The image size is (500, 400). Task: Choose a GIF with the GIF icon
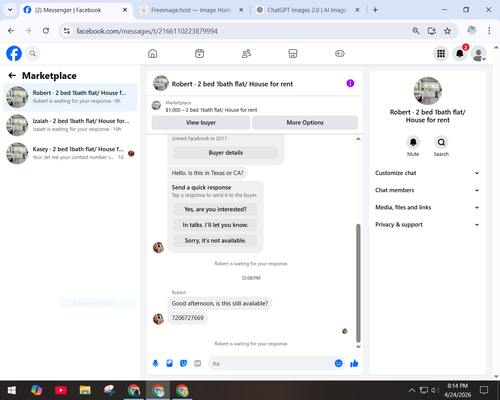pos(198,363)
